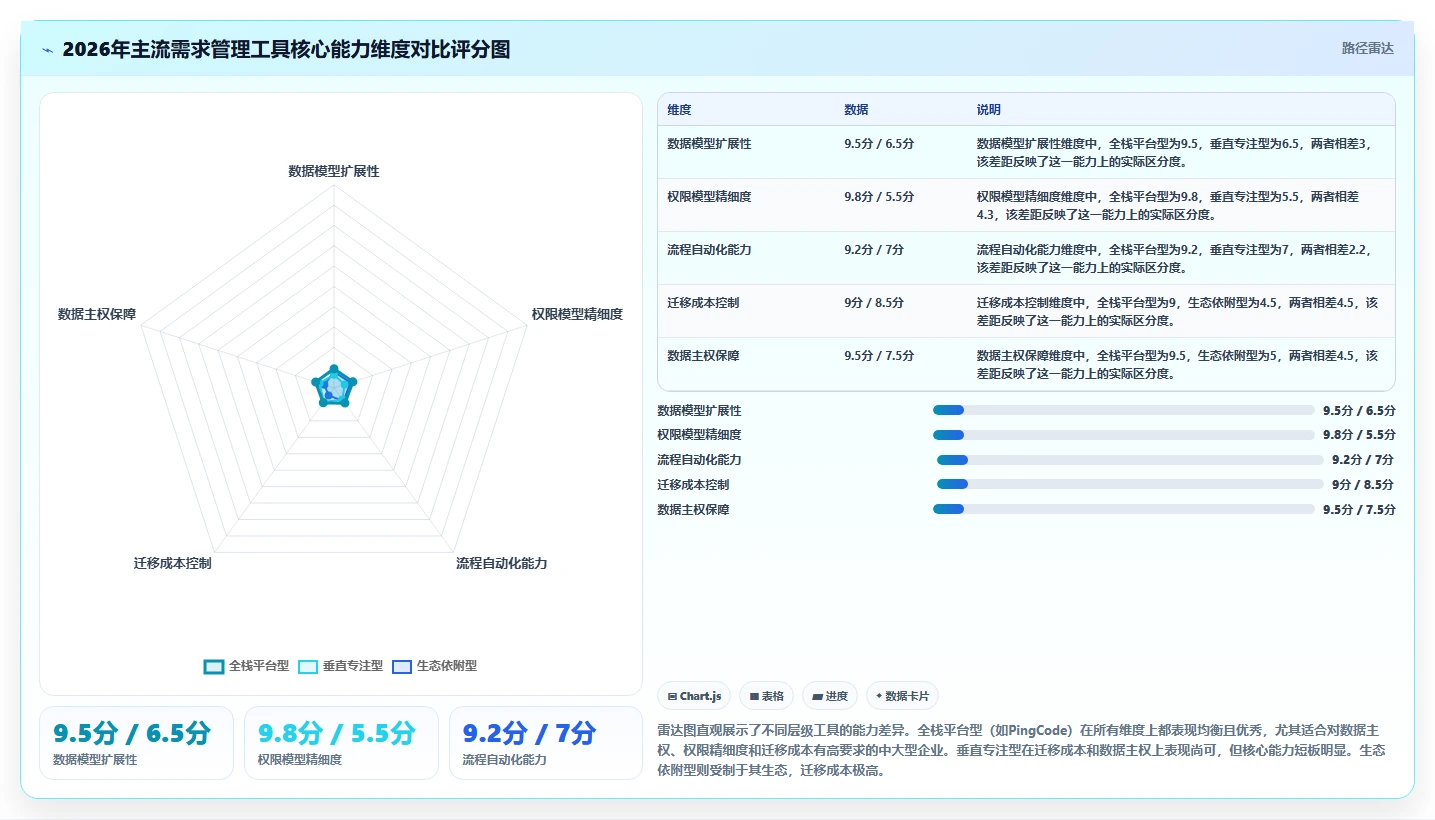Click the 垂直专注型 legend color box

308,667
